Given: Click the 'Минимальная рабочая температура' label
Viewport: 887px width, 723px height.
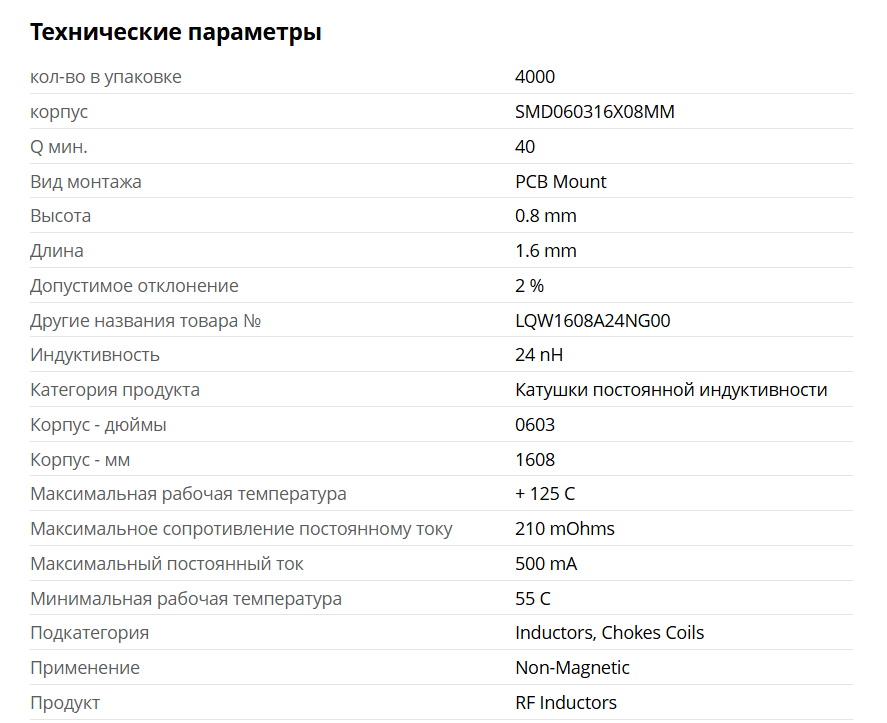Looking at the screenshot, I should [x=186, y=599].
